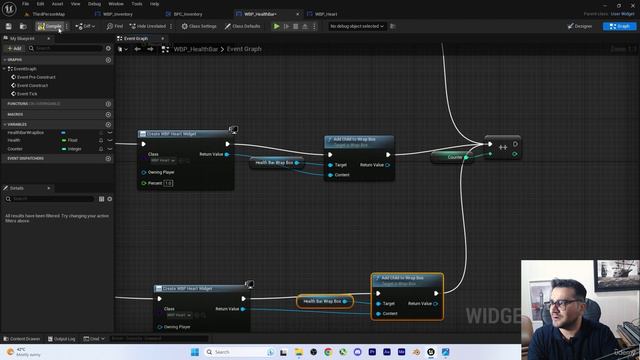Screen dimensions: 640x360
Task: Click the frame skip button
Action: tap(287, 26)
